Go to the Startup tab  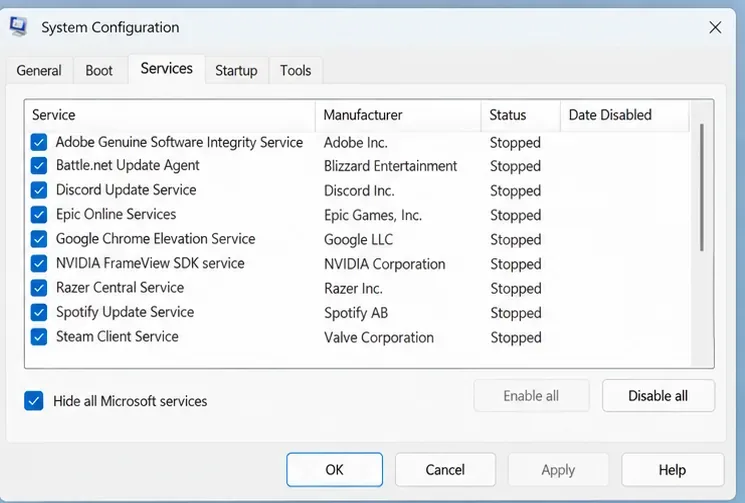tap(236, 70)
